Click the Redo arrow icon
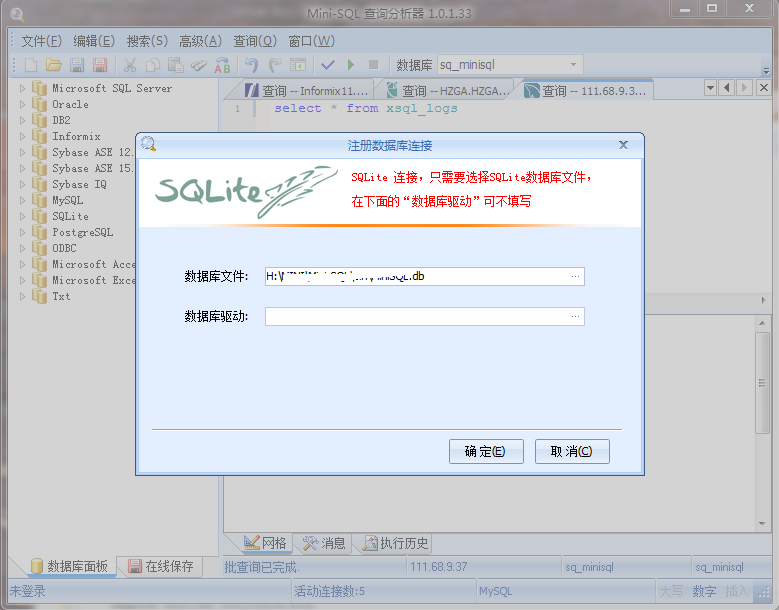The width and height of the screenshot is (779, 610). point(275,65)
